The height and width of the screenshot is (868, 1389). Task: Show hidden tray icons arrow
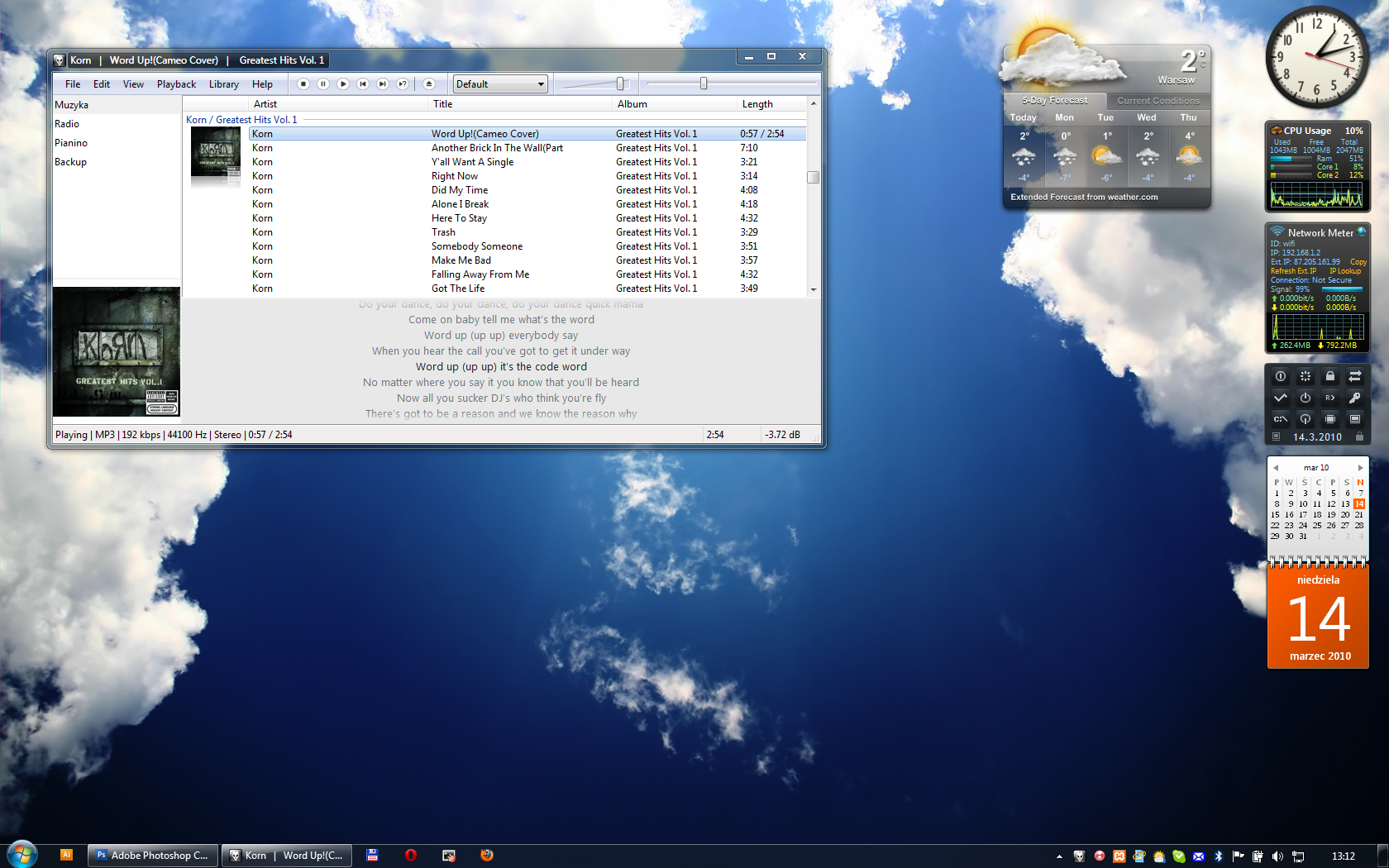(x=1059, y=856)
